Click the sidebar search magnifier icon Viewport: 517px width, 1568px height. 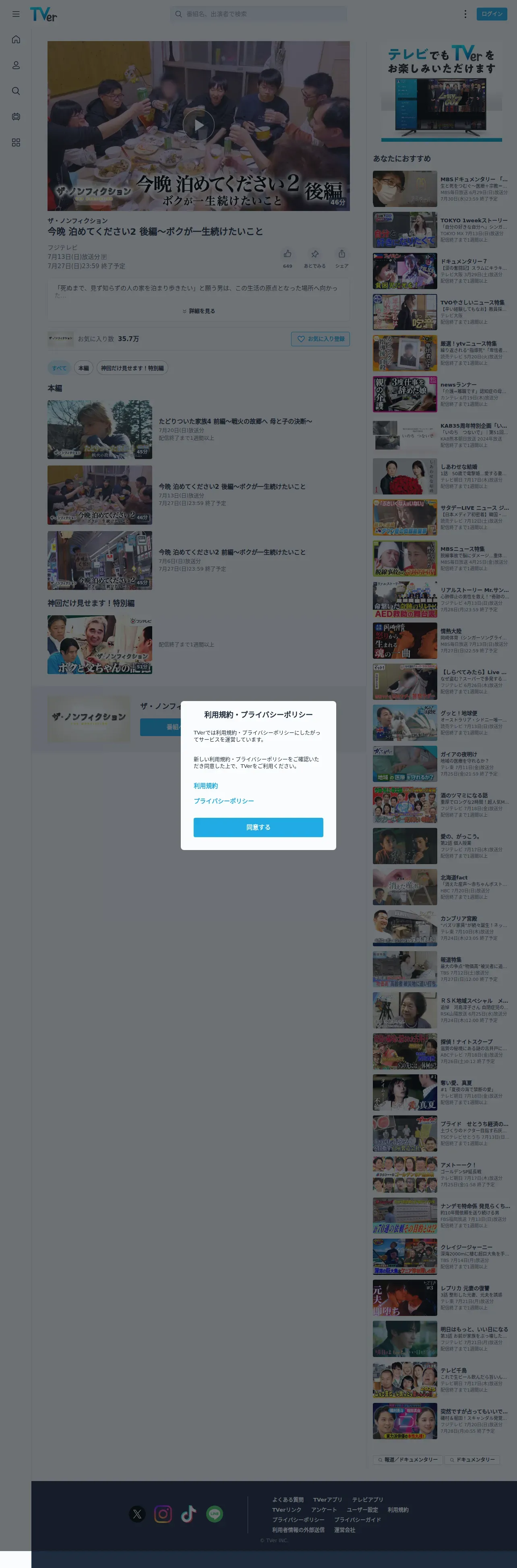pos(16,91)
